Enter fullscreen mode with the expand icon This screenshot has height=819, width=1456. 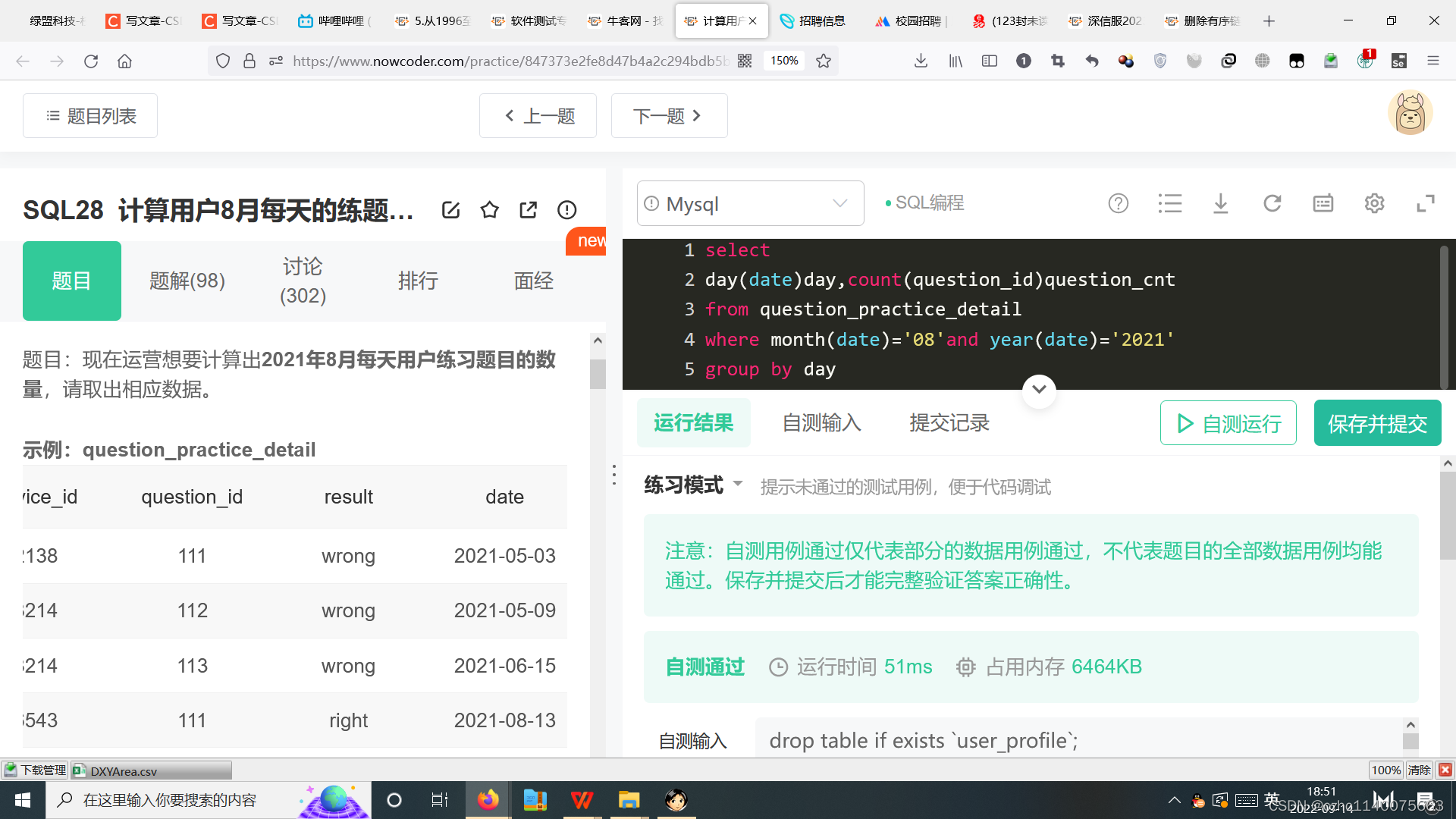[x=1426, y=203]
